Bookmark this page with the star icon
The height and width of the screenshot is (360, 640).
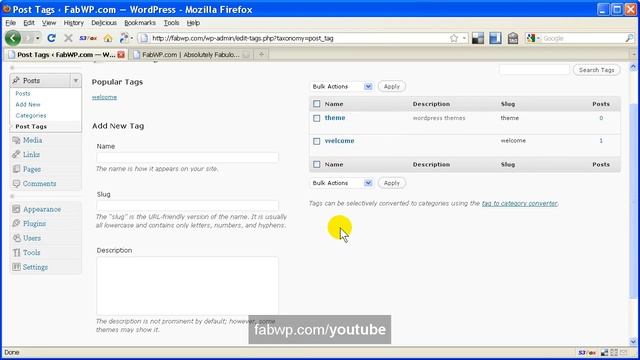click(454, 38)
